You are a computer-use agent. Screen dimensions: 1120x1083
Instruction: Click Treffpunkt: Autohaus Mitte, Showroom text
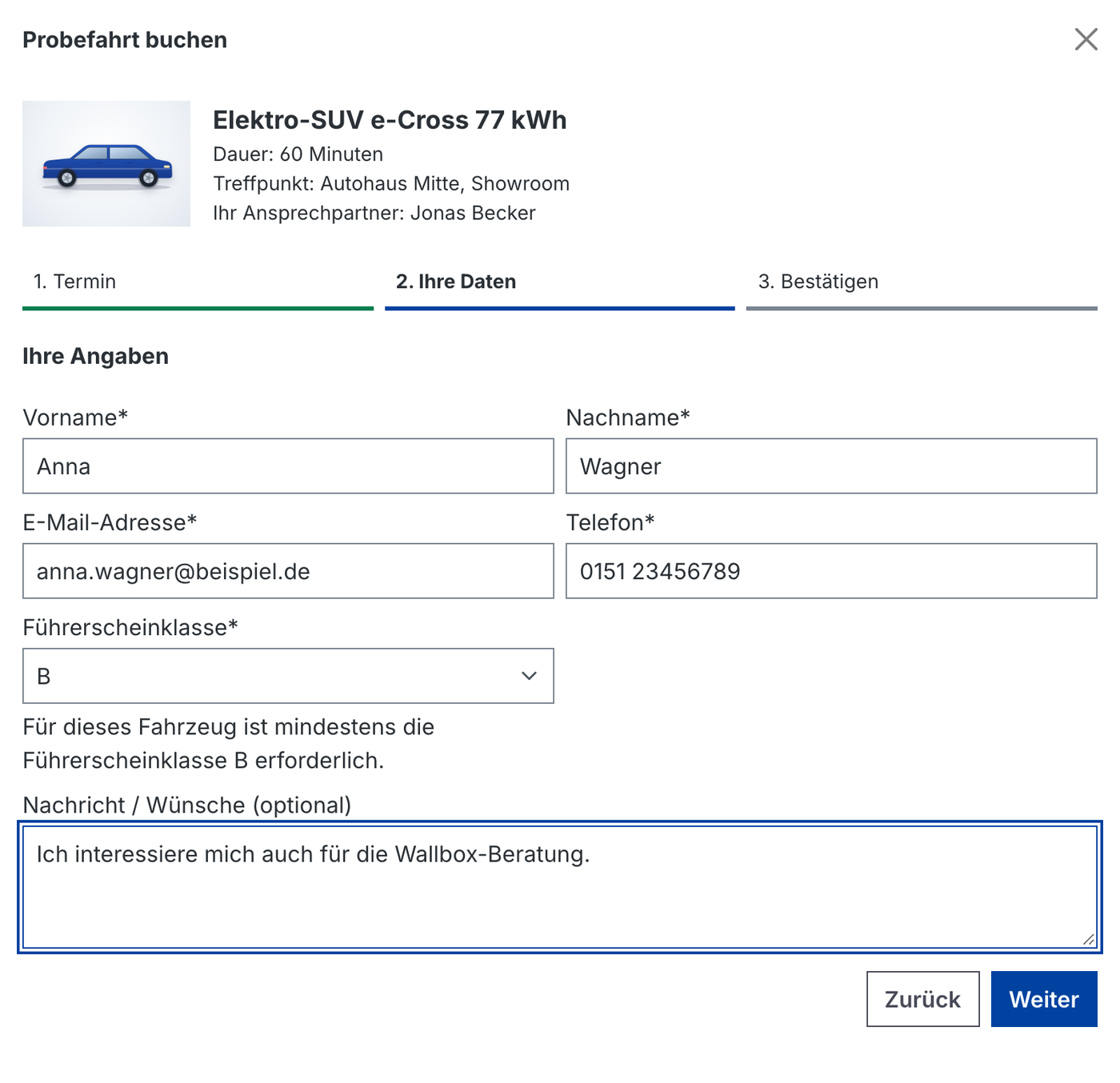pos(391,184)
